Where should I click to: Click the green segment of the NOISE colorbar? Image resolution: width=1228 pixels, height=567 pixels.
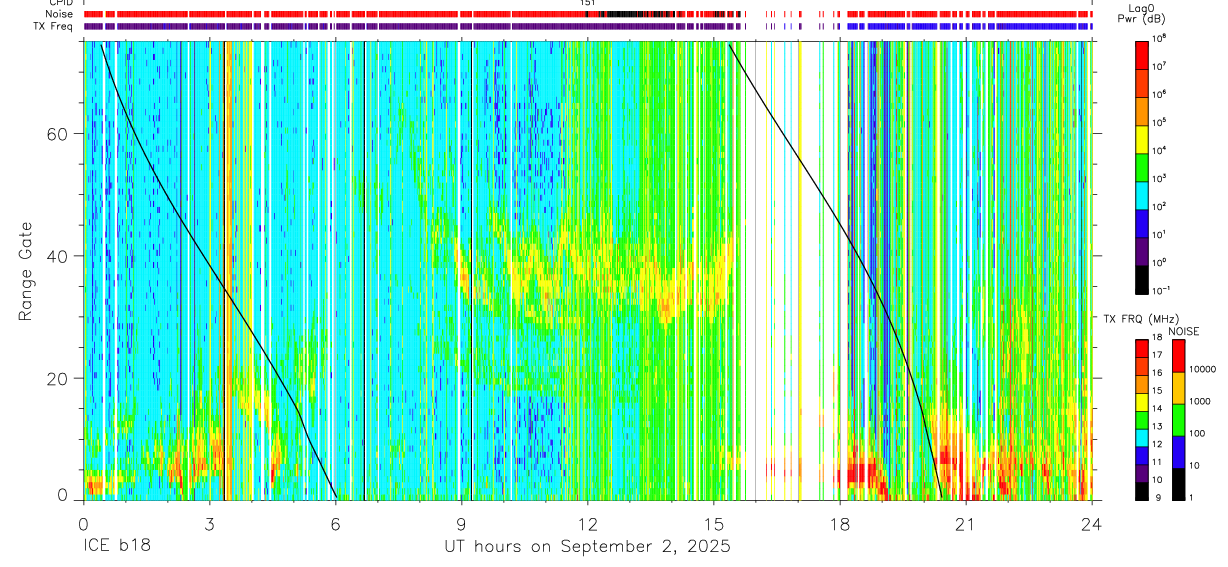pyautogui.click(x=1178, y=420)
